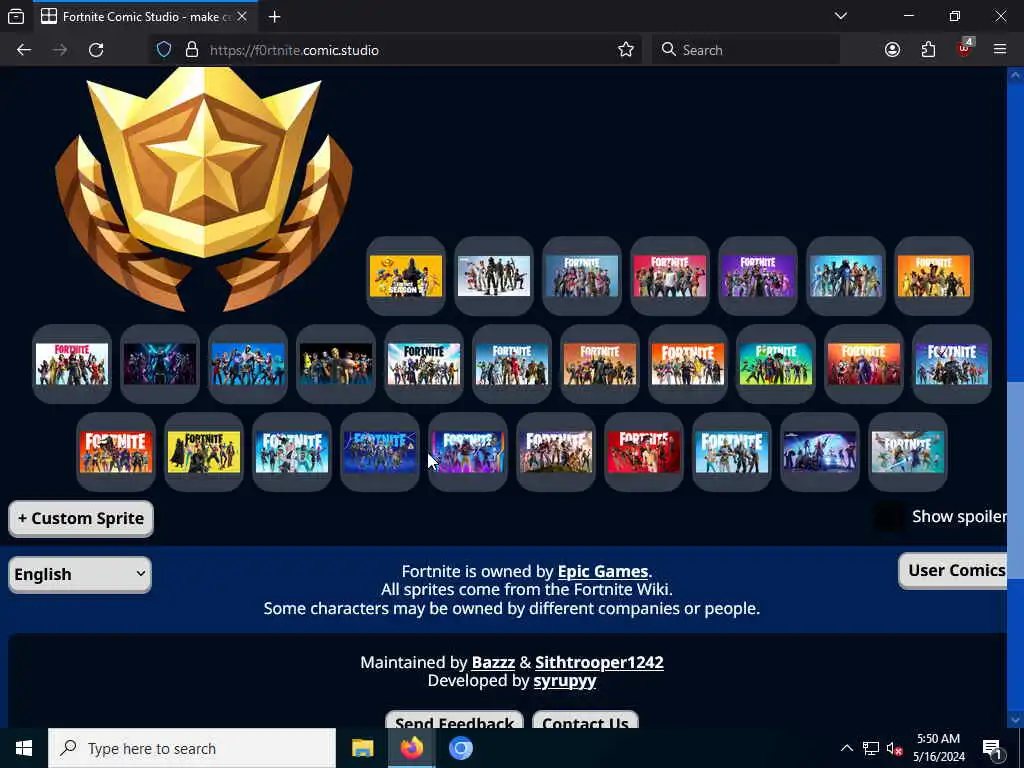Click the Send Feedback button
This screenshot has width=1024, height=768.
point(455,720)
